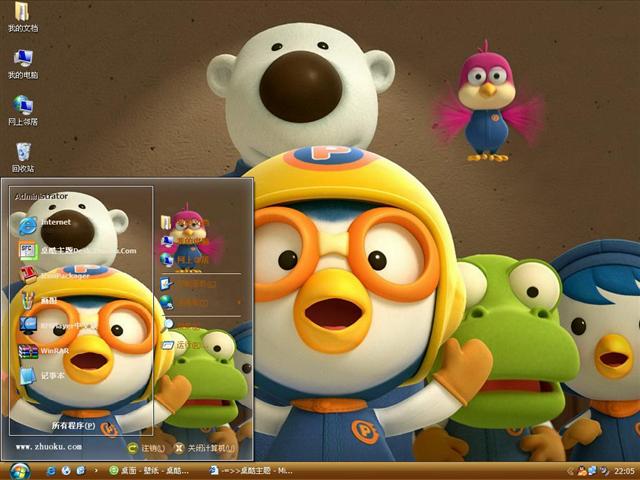
Task: Click the show desktop quick launch icon
Action: [x=81, y=471]
